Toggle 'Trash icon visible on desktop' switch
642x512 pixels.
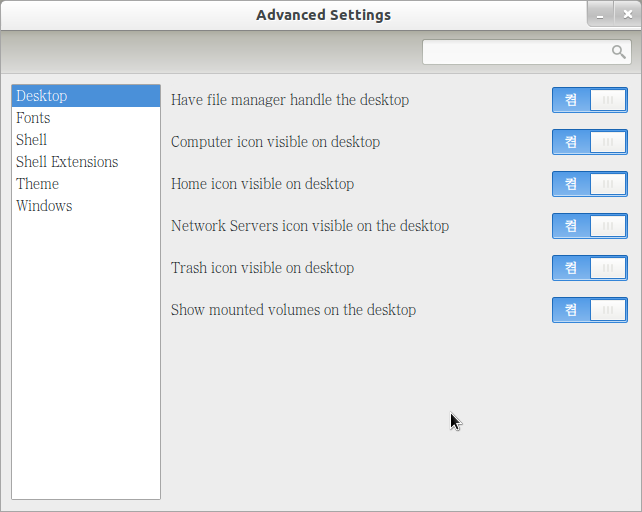pos(590,268)
